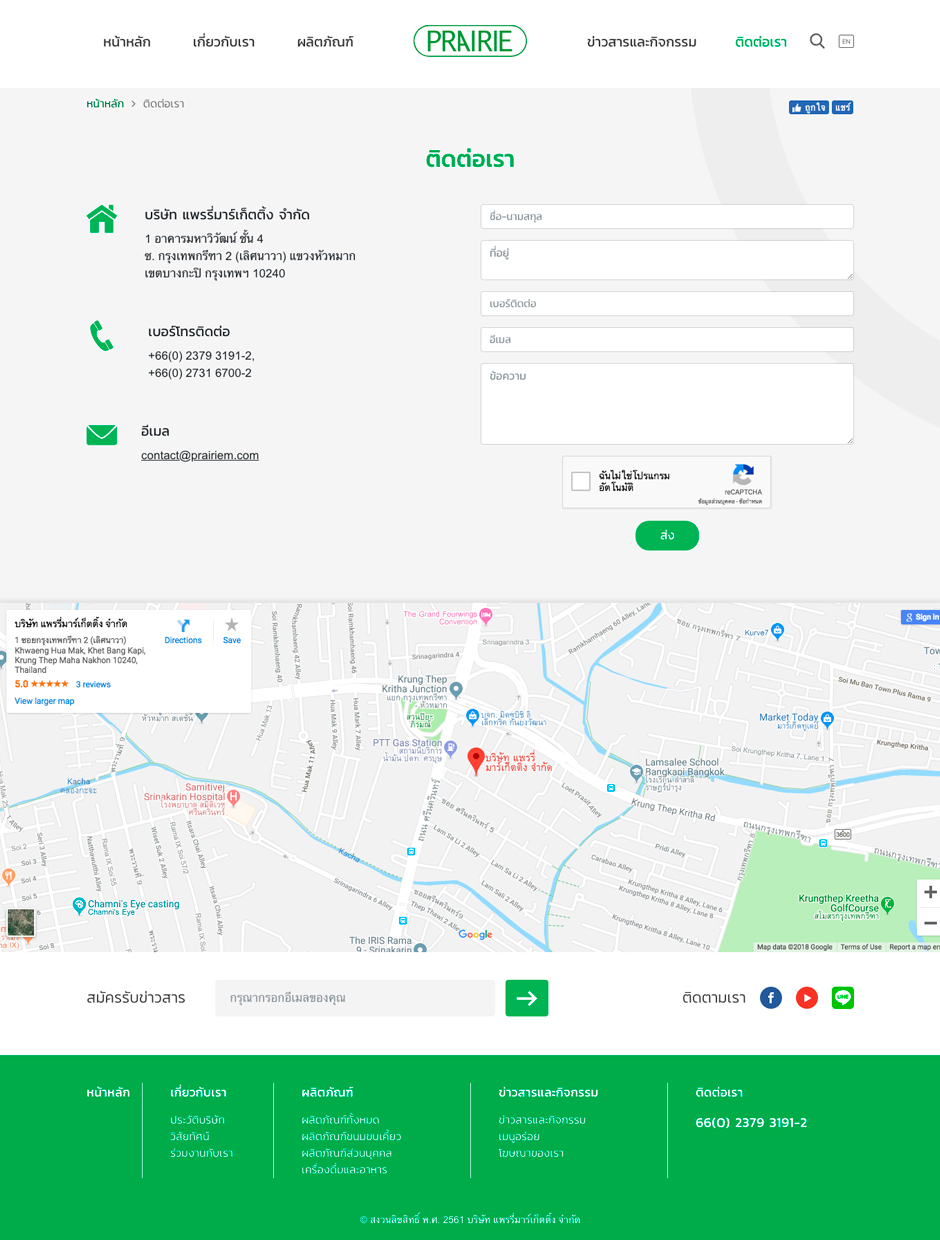The width and height of the screenshot is (940, 1240).
Task: Open footer link เมนูอร่อย
Action: click(x=519, y=1136)
